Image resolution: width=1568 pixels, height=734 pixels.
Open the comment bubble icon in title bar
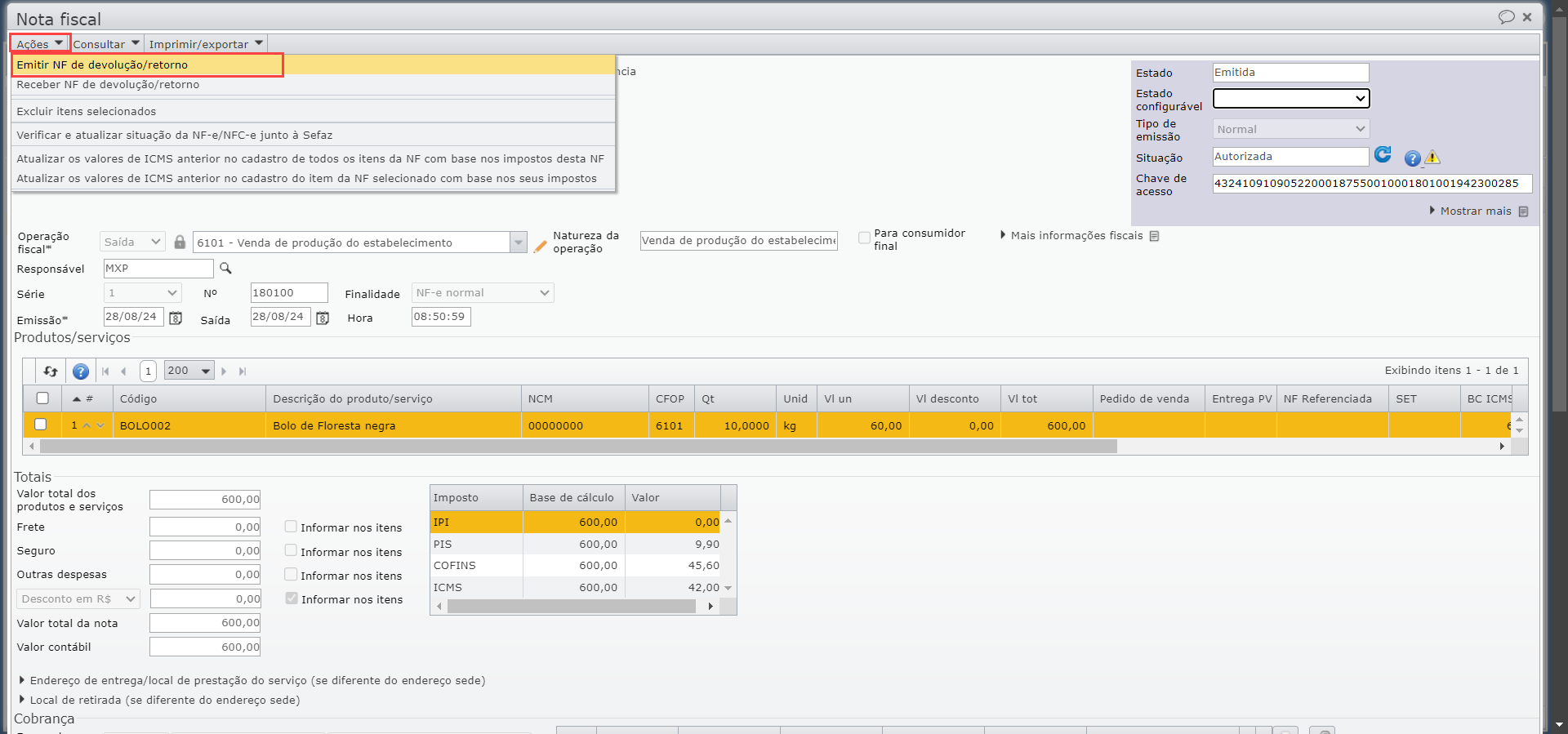1506,17
